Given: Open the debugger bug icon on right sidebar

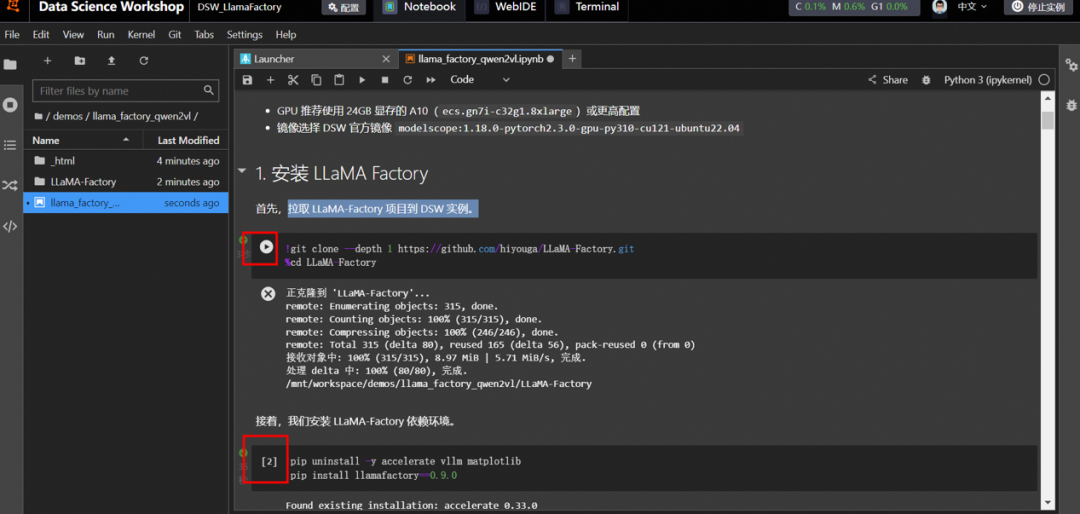Looking at the screenshot, I should (1071, 105).
